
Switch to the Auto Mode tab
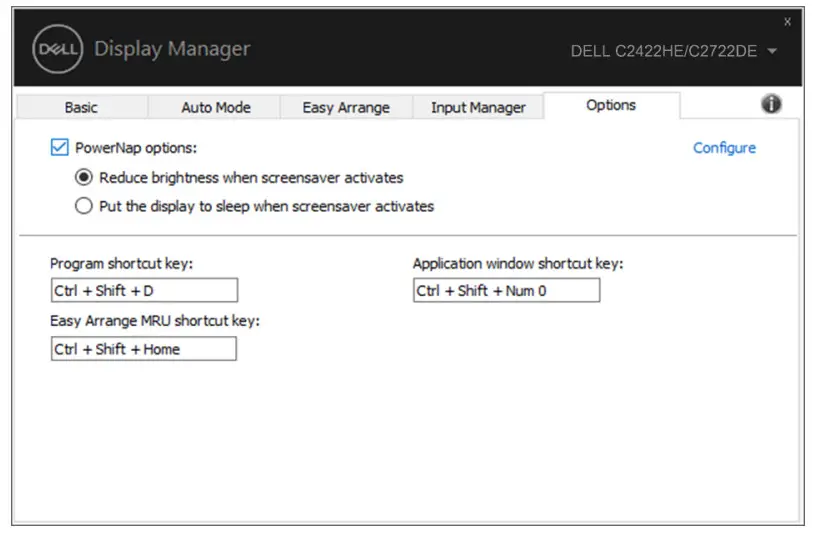[x=216, y=107]
